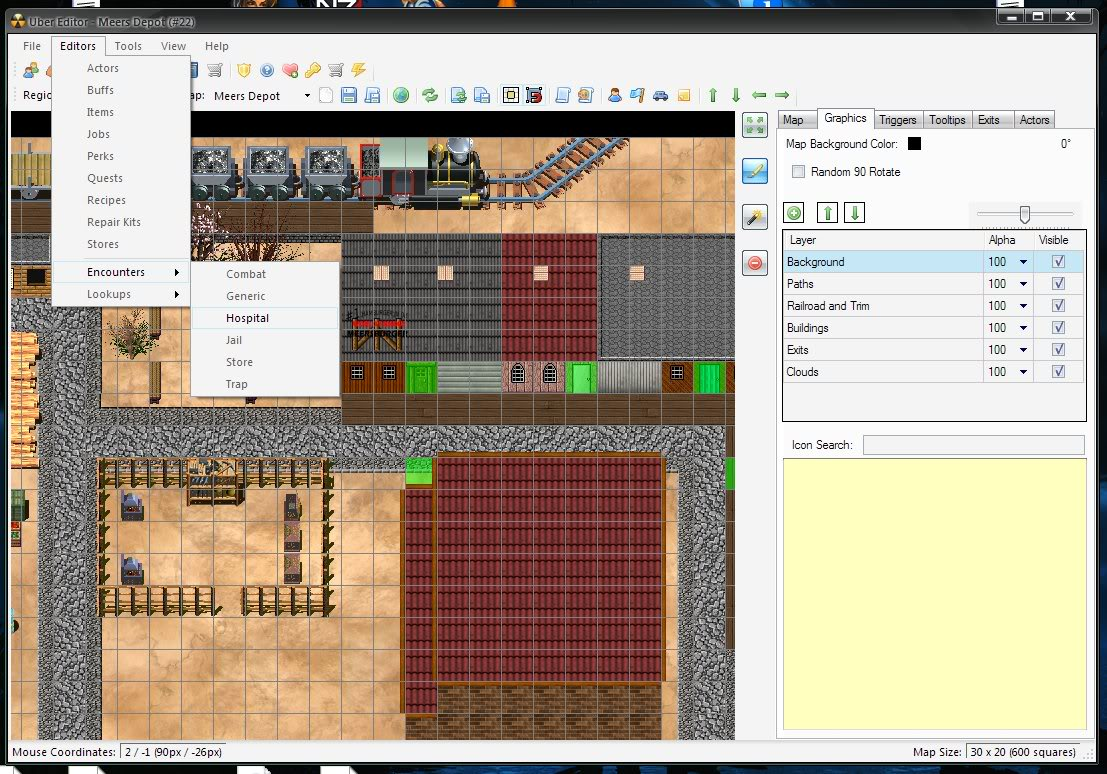Select the magic wand tool

755,217
